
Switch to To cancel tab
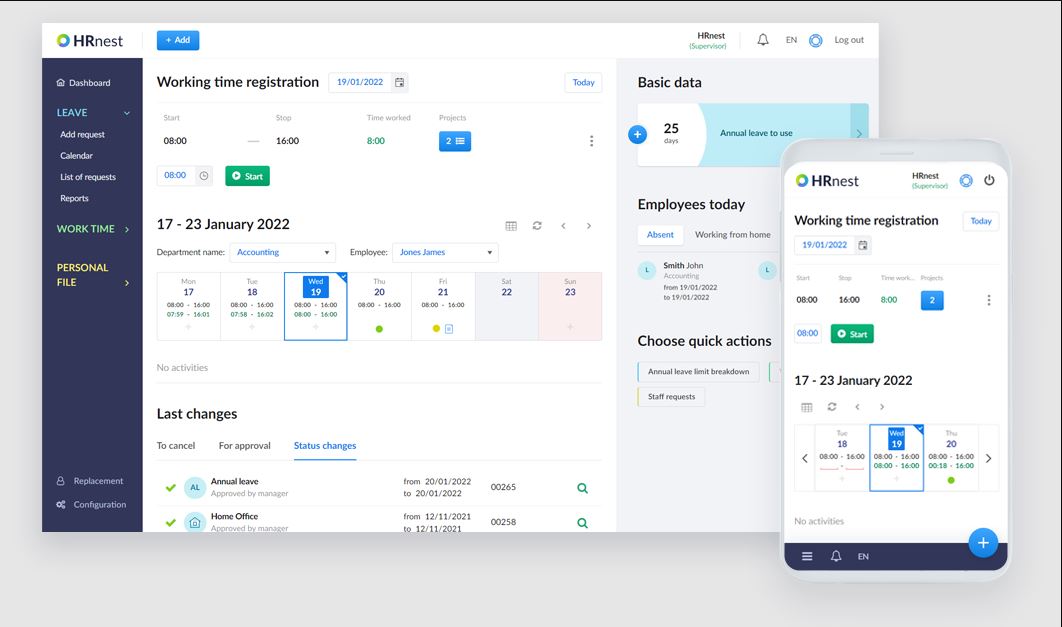pos(176,446)
